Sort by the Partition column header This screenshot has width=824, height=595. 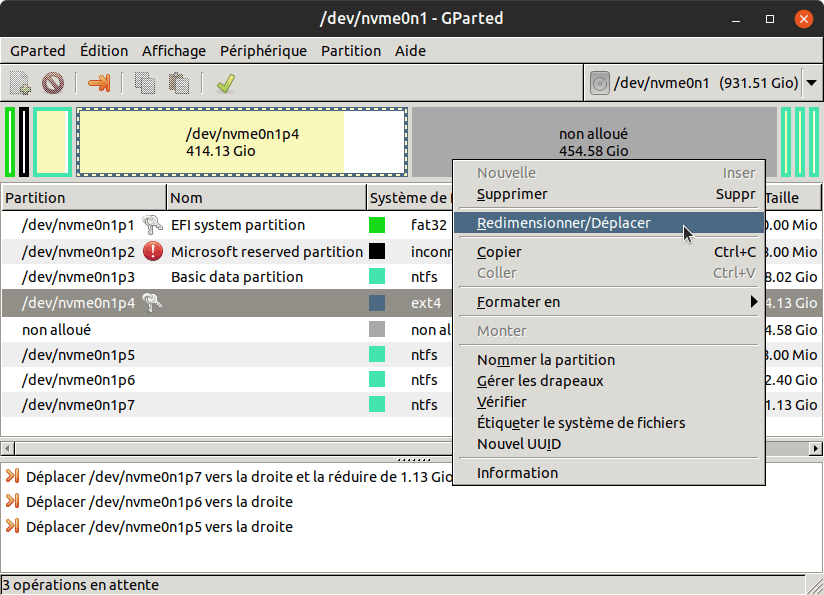point(84,198)
